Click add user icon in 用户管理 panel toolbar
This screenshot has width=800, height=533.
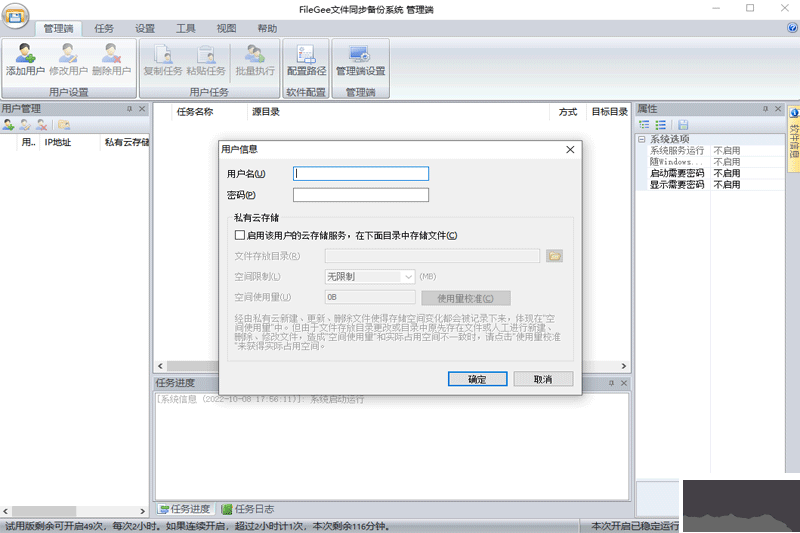8,124
